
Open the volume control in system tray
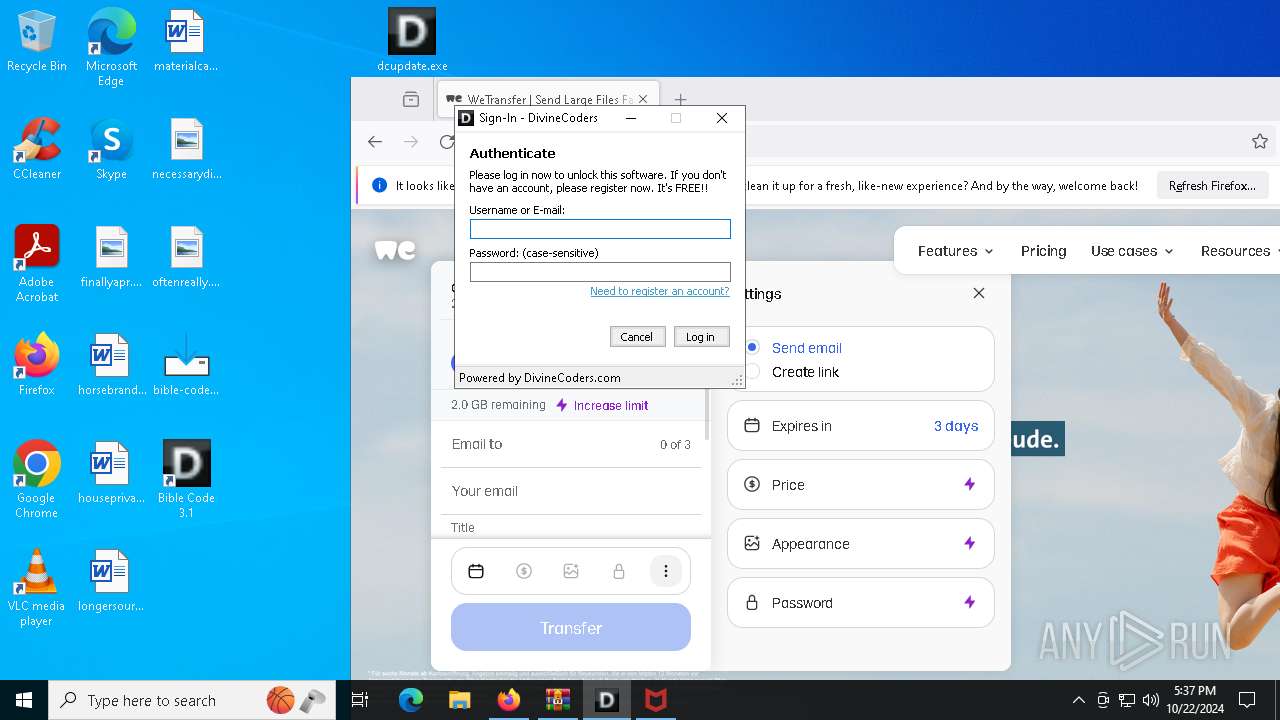tap(1150, 700)
